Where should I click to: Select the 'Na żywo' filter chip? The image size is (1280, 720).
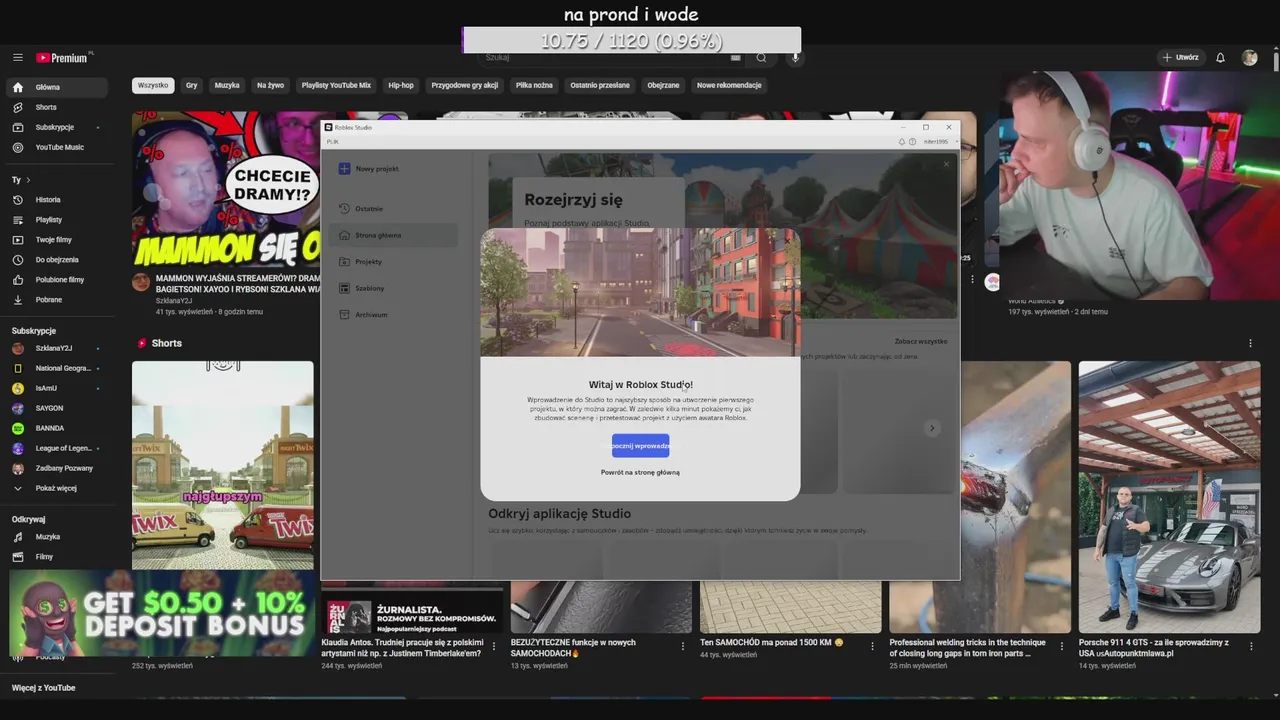point(270,85)
